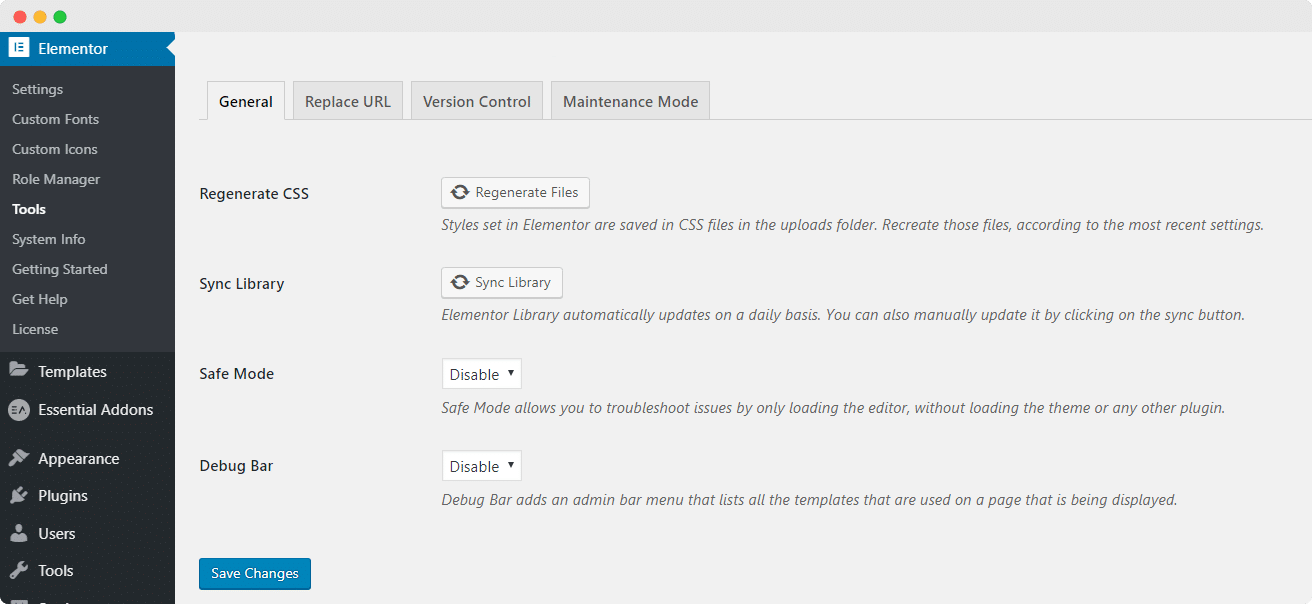Click the description starting 'Elementor Library automatically updates'
1312x604 pixels.
843,315
